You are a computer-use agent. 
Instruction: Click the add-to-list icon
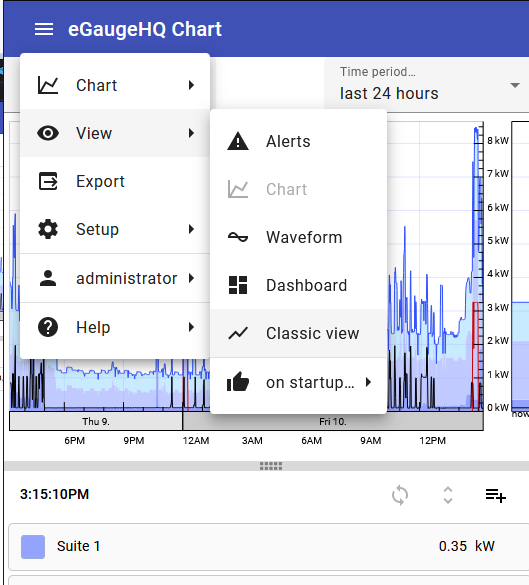pos(496,495)
